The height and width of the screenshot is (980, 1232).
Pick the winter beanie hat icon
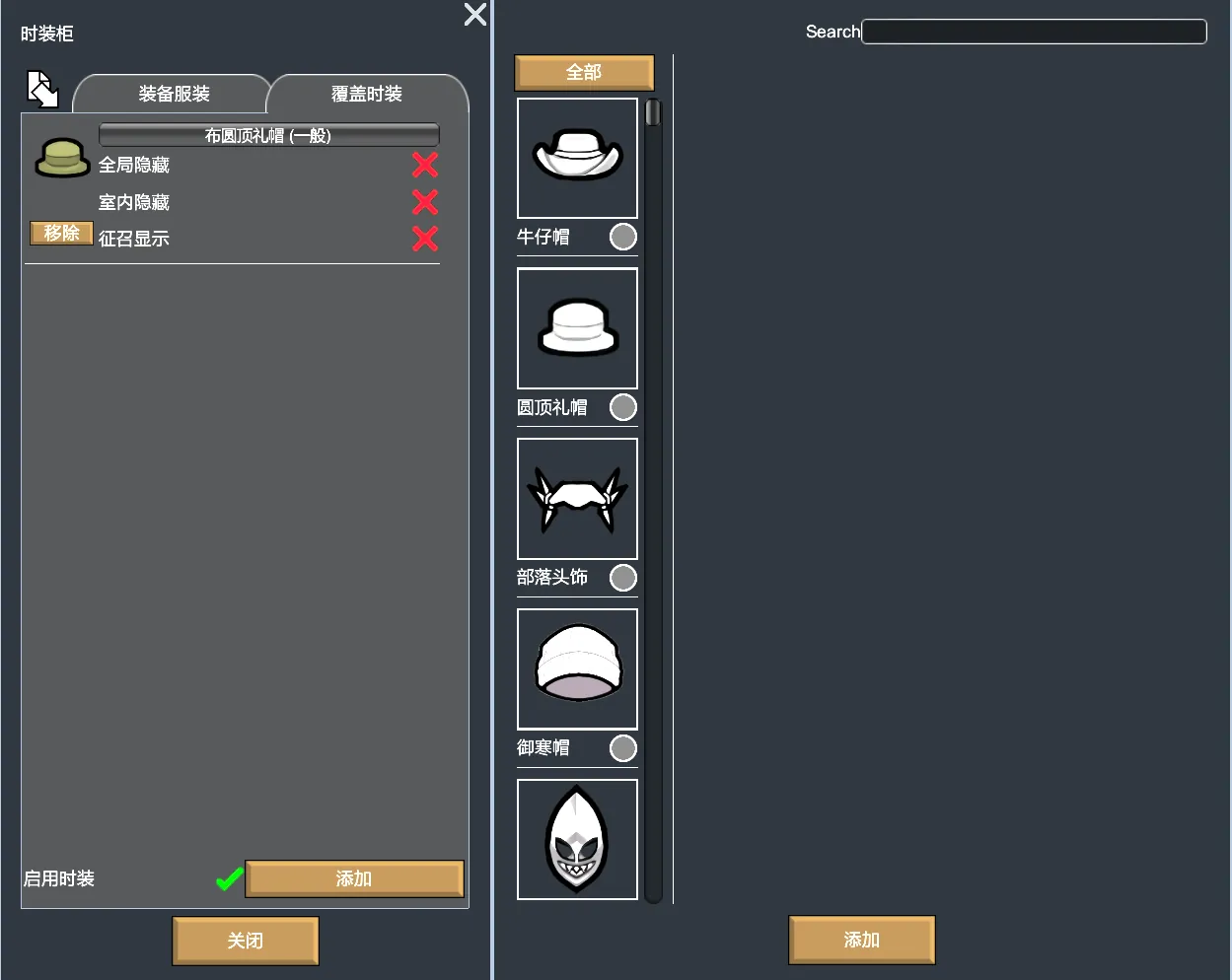(577, 669)
